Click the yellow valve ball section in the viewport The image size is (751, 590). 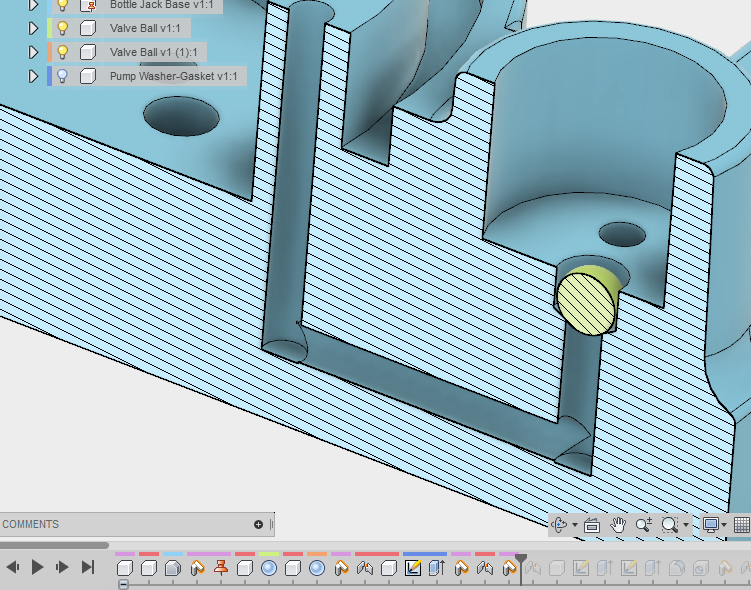586,304
